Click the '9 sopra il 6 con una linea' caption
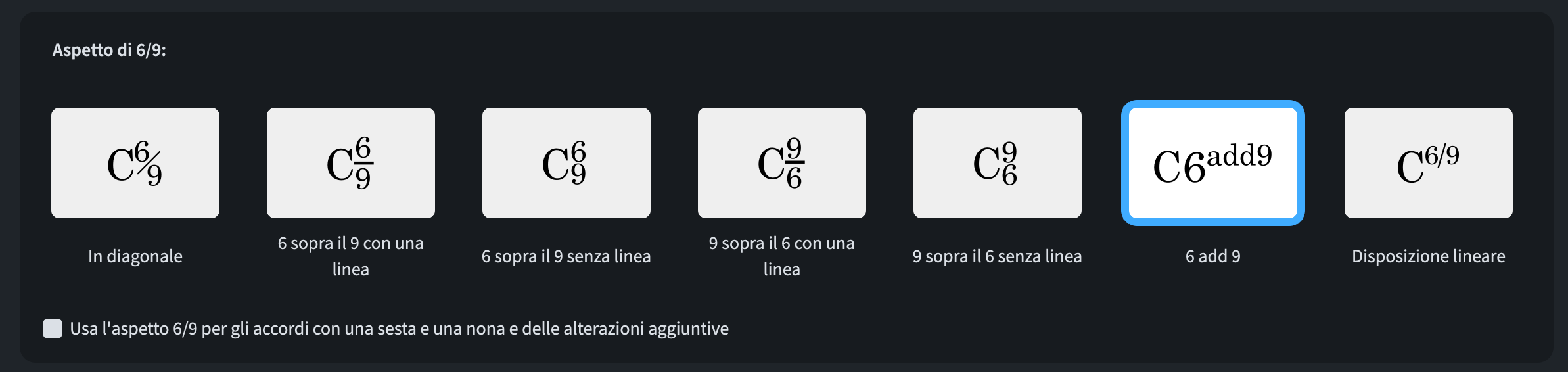1568x372 pixels. (x=782, y=256)
